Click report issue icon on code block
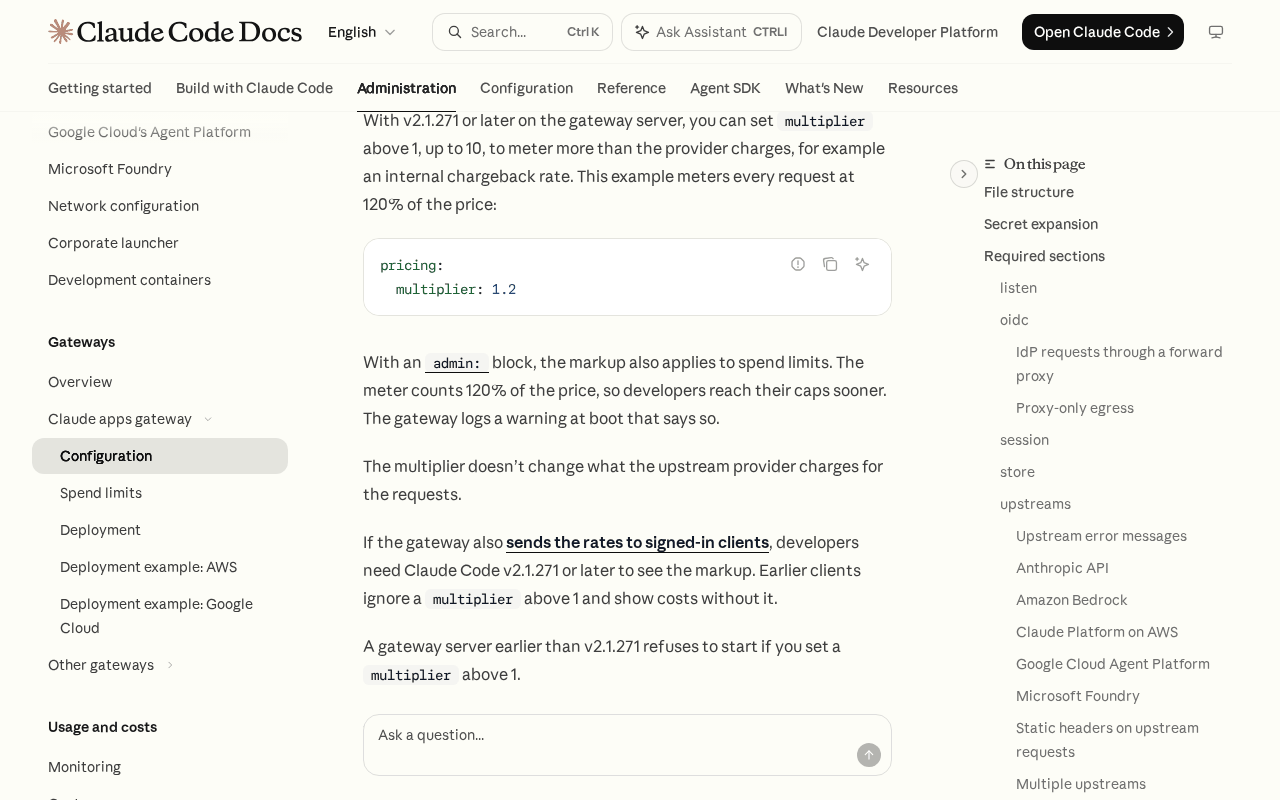 (x=798, y=264)
